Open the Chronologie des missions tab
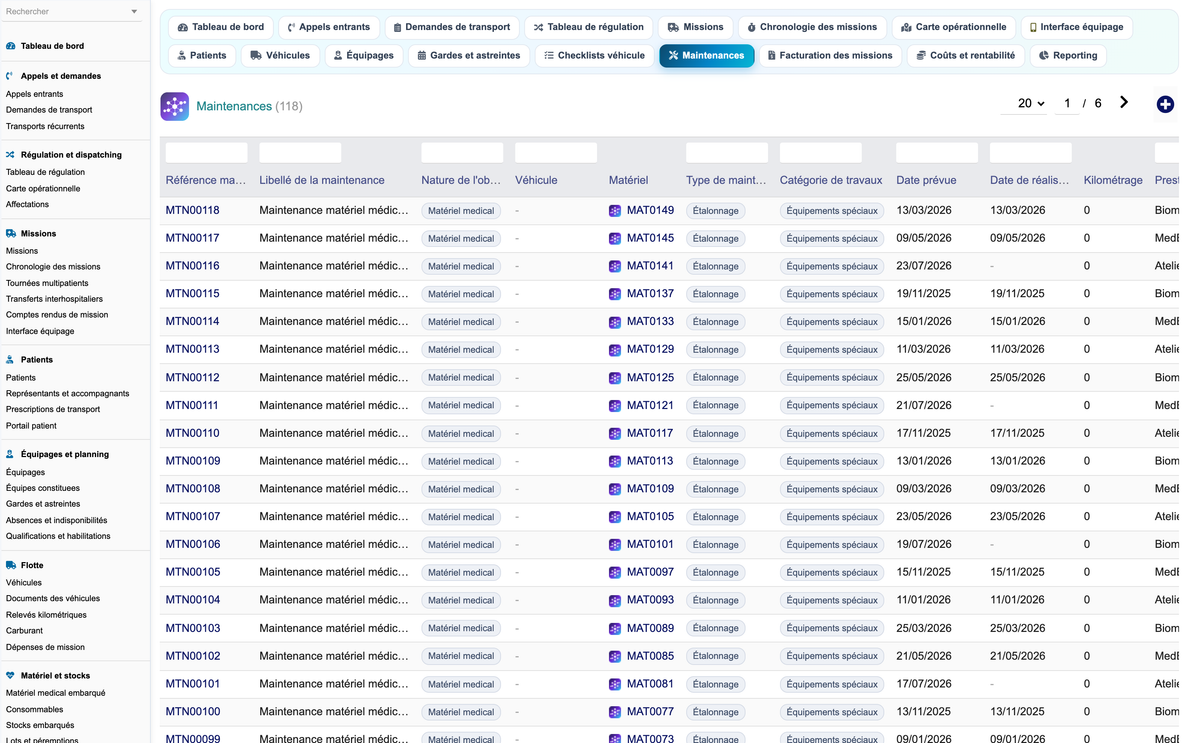 click(813, 27)
